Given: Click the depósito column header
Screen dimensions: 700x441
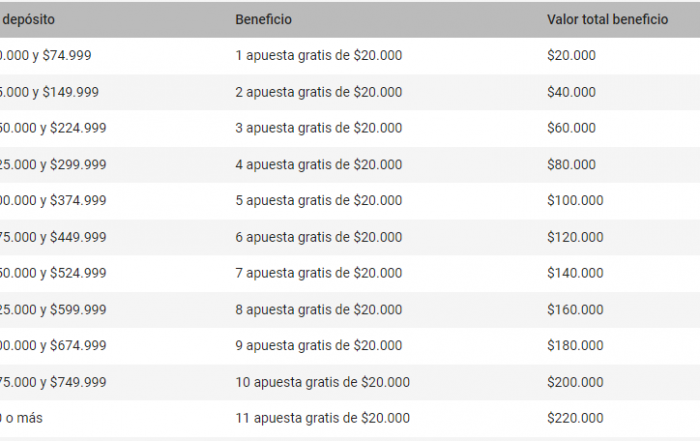Looking at the screenshot, I should (x=28, y=20).
